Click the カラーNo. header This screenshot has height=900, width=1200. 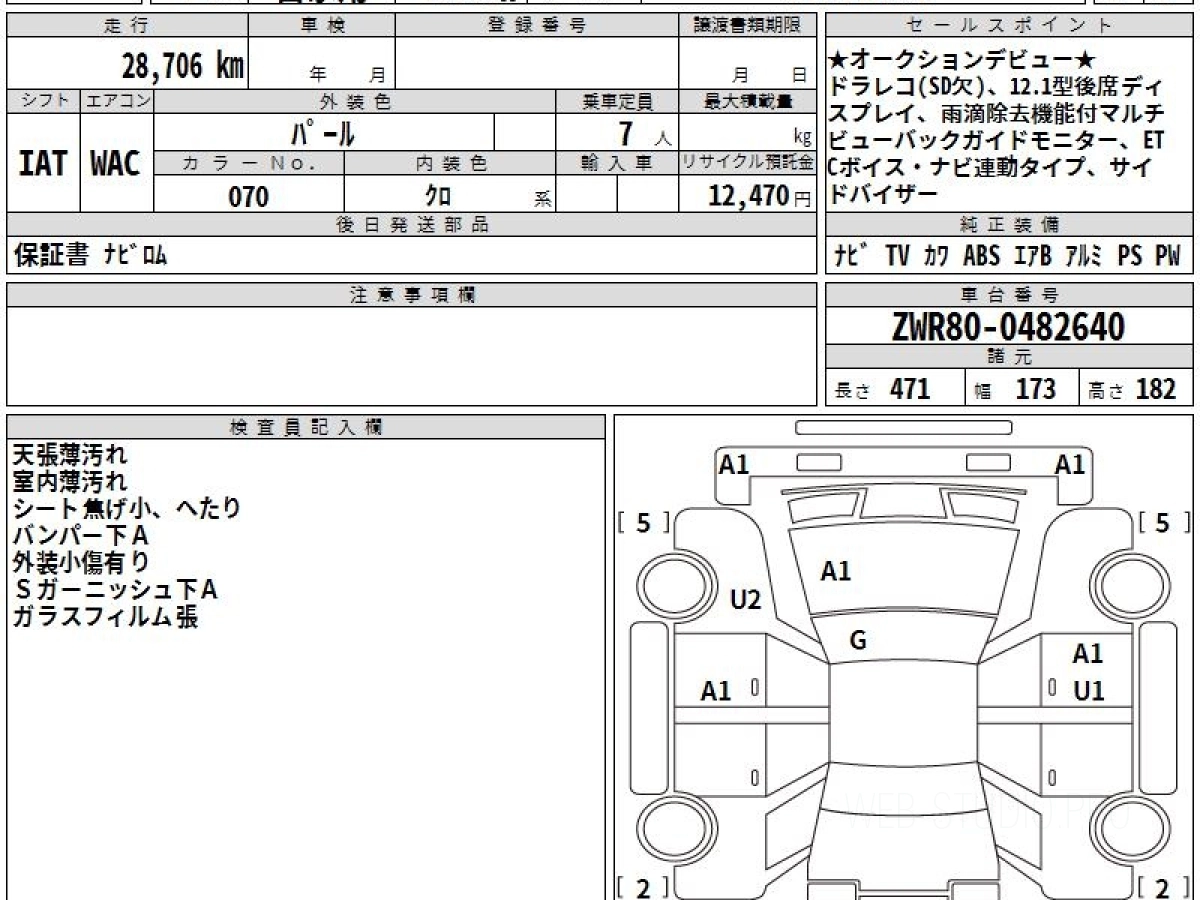click(249, 163)
